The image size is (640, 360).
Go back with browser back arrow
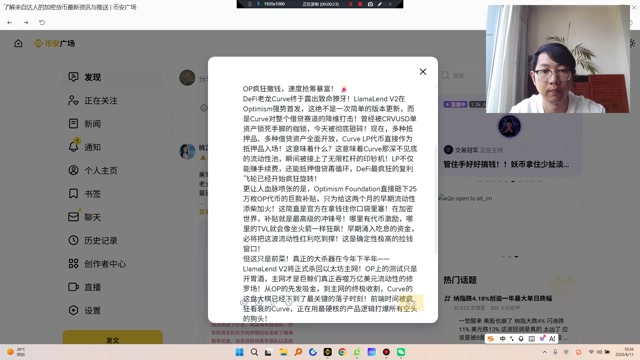pos(9,22)
